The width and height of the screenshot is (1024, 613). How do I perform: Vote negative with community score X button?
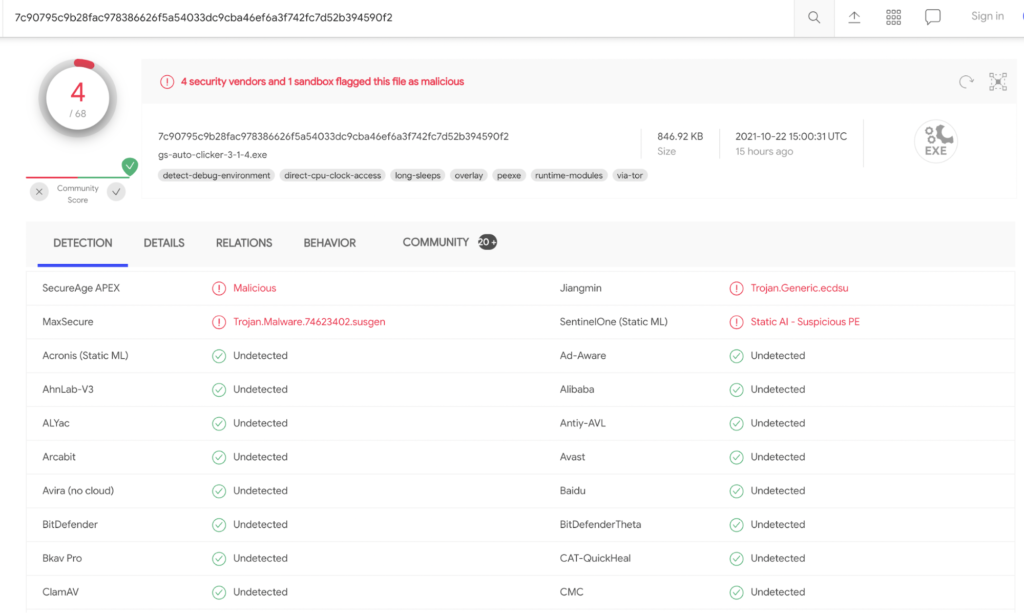click(39, 192)
